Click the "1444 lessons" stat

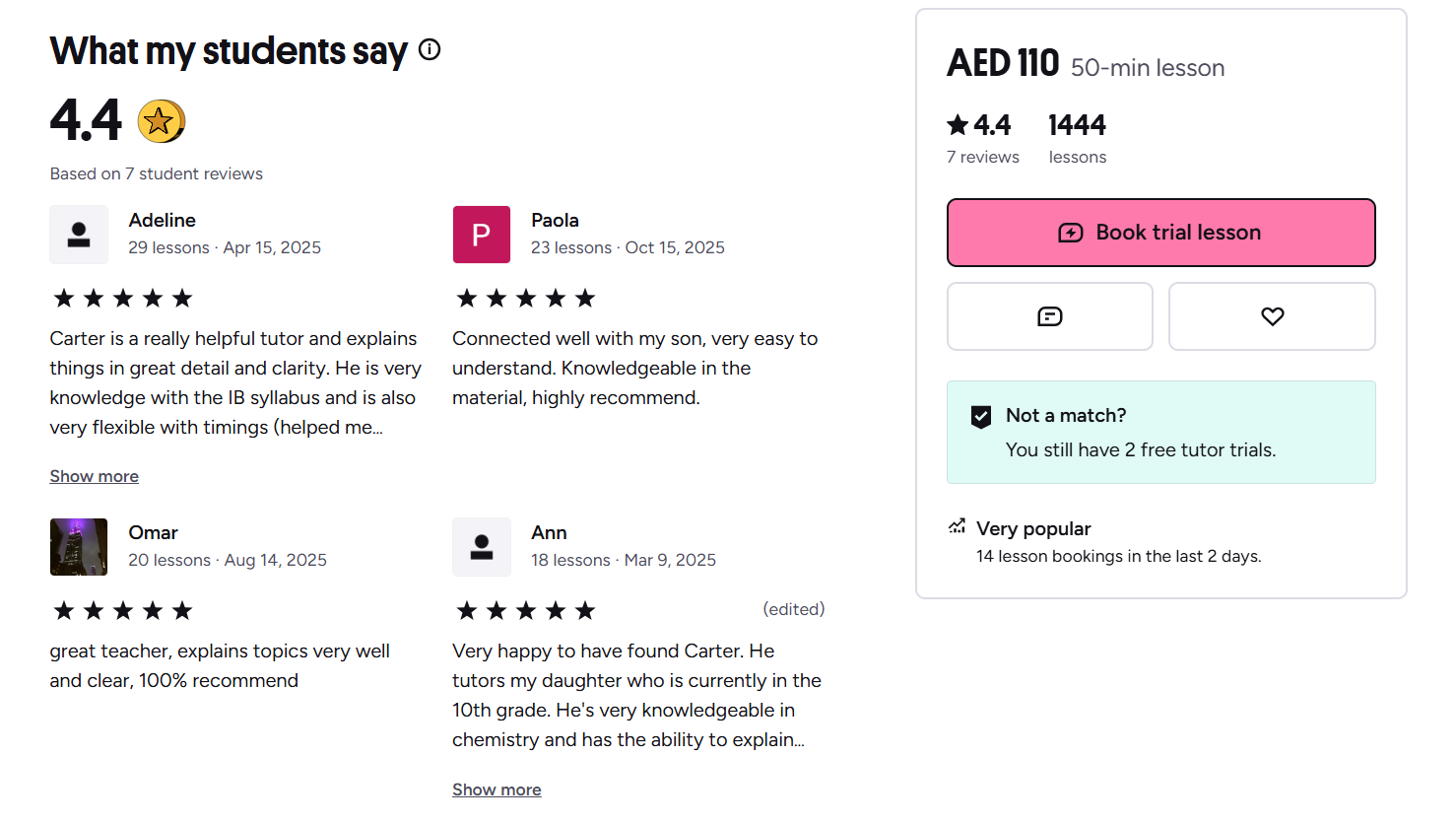click(1077, 139)
